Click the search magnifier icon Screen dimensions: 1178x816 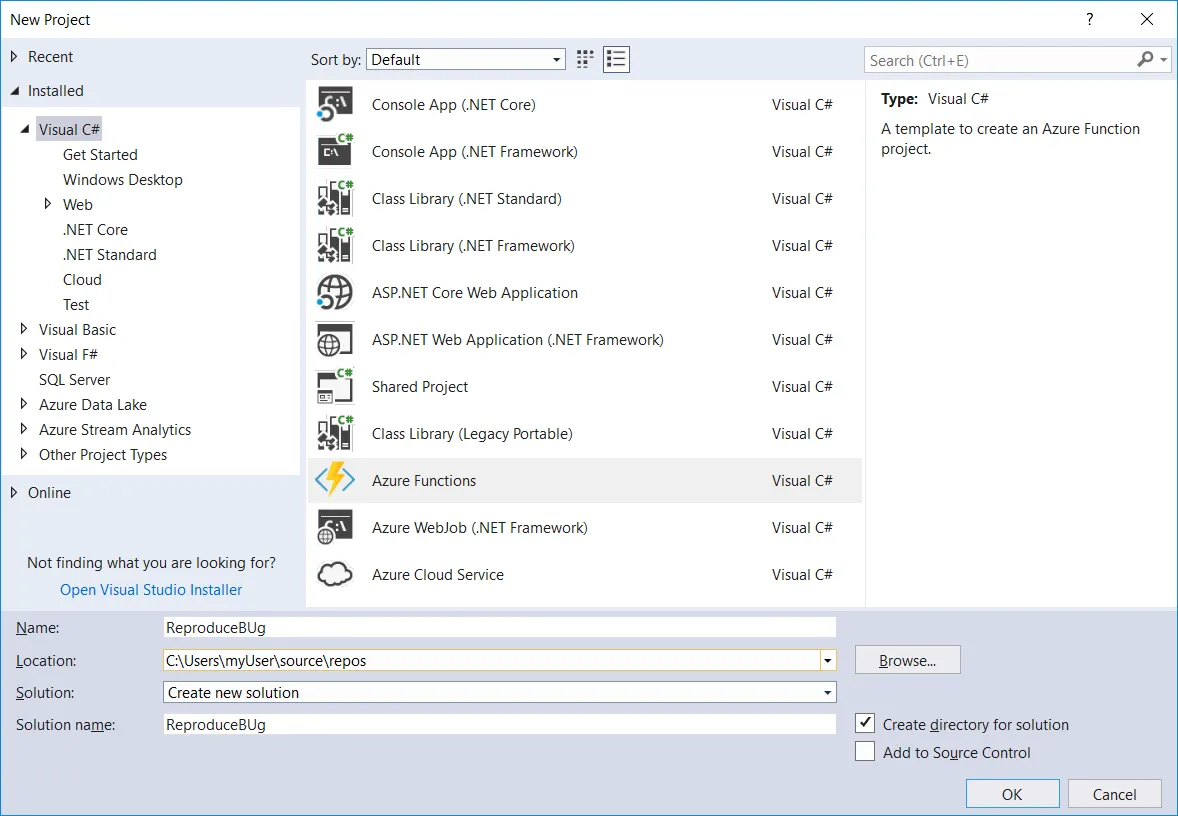(1145, 59)
